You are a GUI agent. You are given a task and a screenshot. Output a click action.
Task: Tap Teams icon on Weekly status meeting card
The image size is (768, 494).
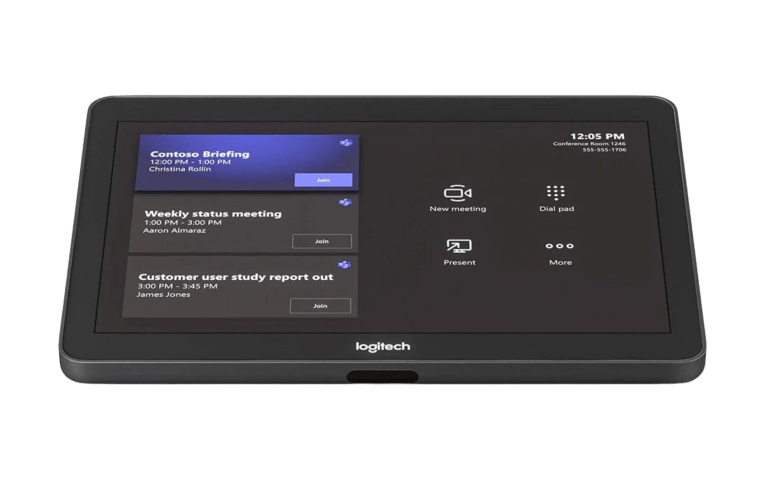(345, 202)
